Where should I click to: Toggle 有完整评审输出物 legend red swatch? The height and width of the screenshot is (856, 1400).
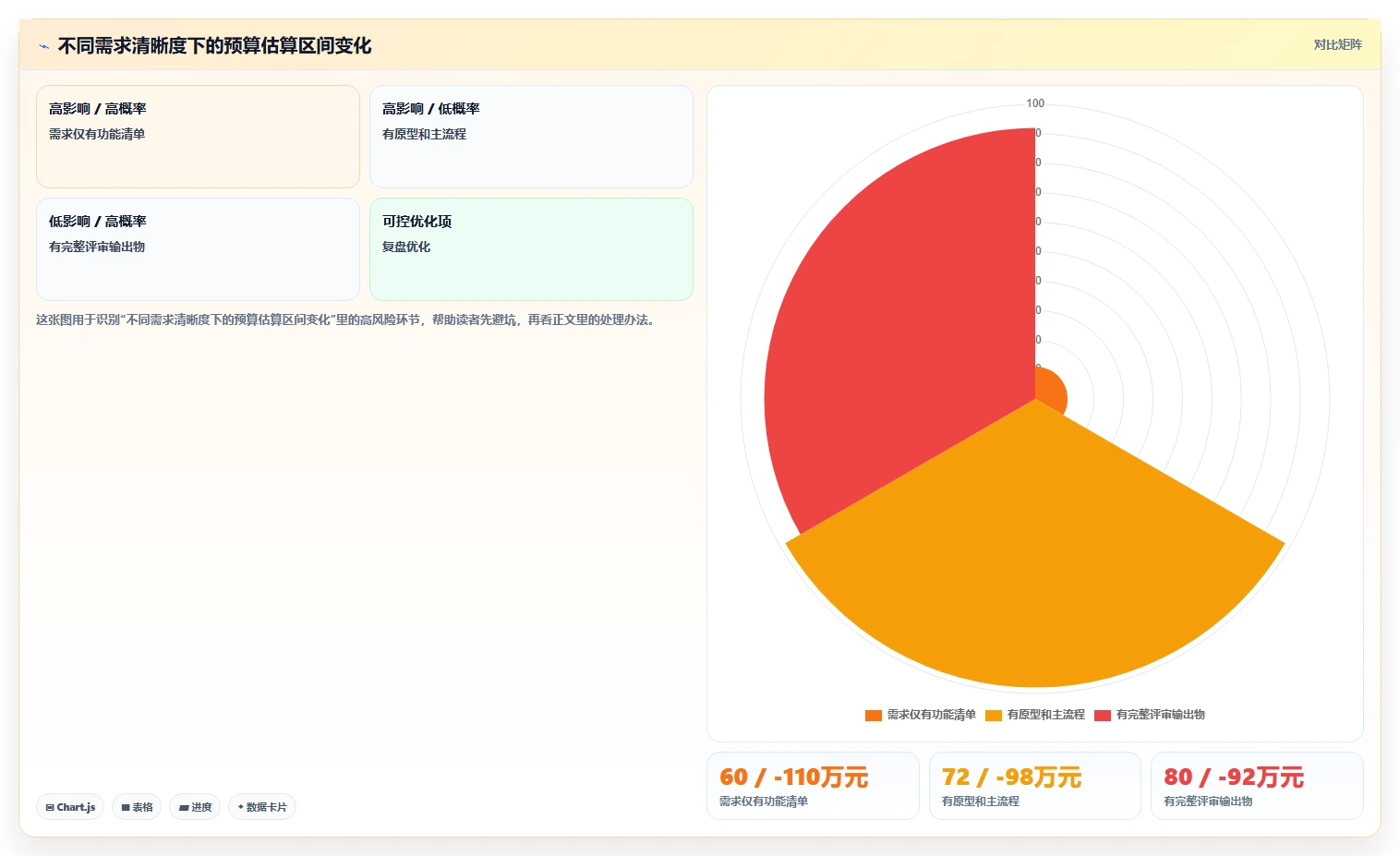click(x=1102, y=715)
